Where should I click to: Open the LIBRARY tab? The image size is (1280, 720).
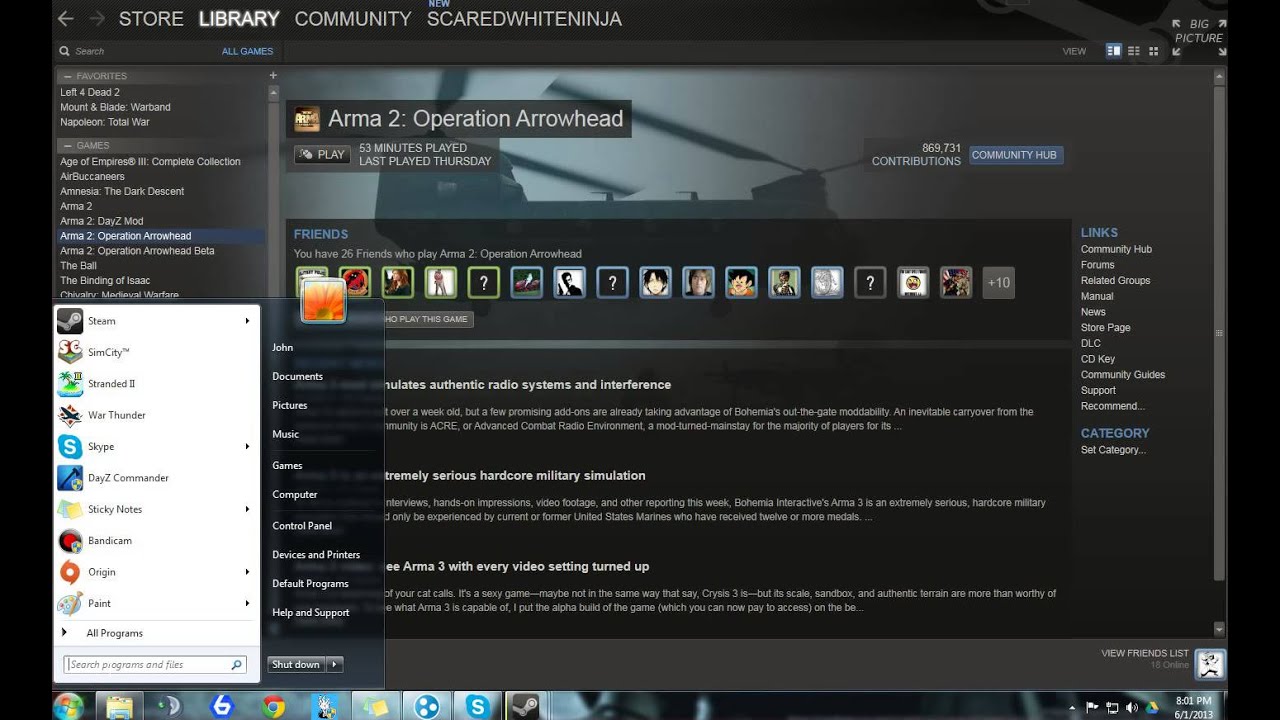239,19
